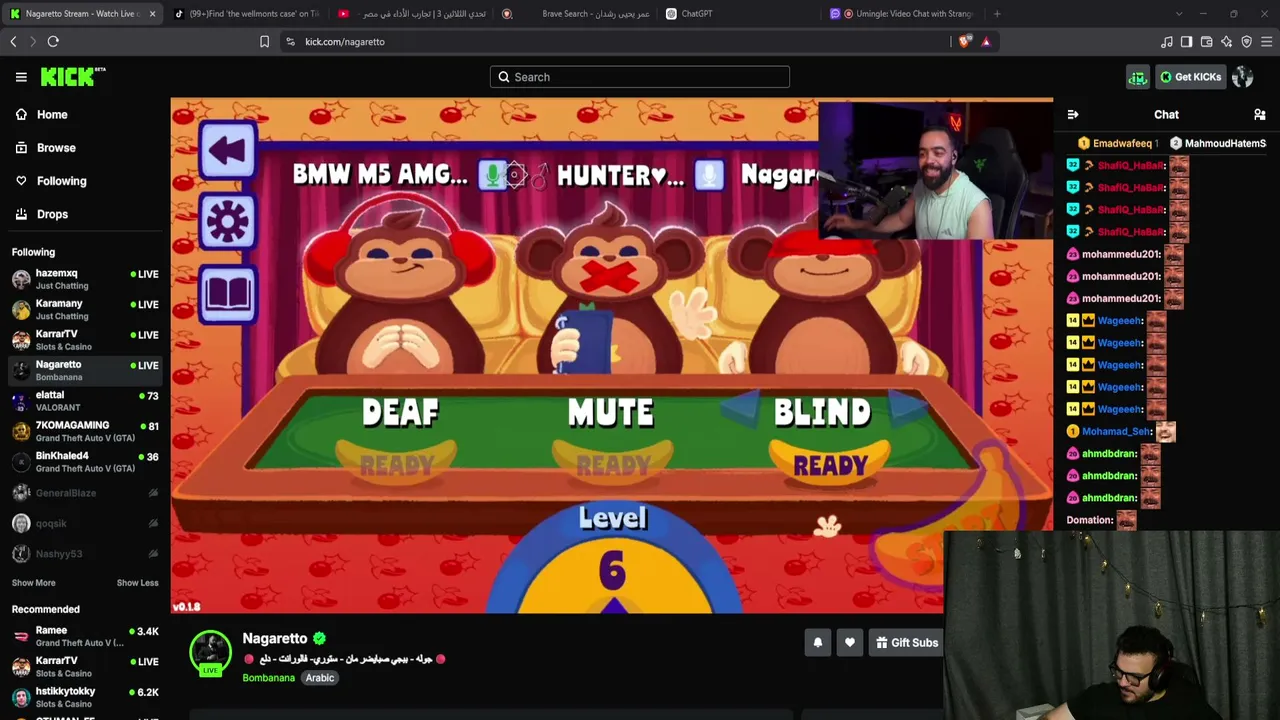Open Ramee channel in Recommended

click(85, 636)
